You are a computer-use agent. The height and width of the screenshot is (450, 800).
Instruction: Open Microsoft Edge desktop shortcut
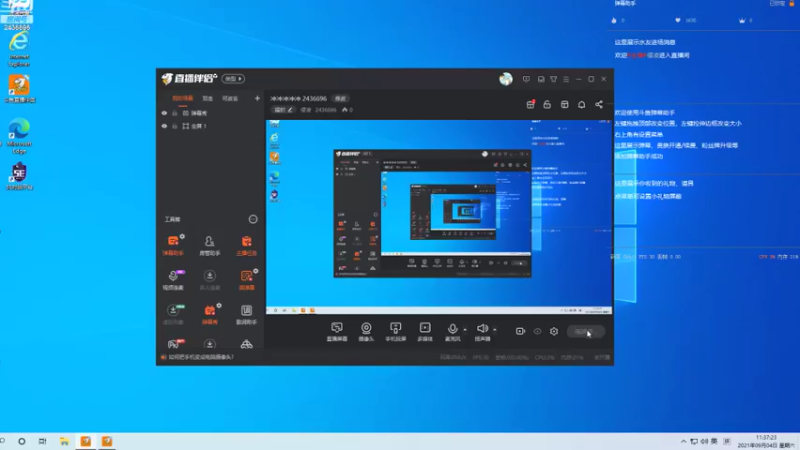click(19, 136)
